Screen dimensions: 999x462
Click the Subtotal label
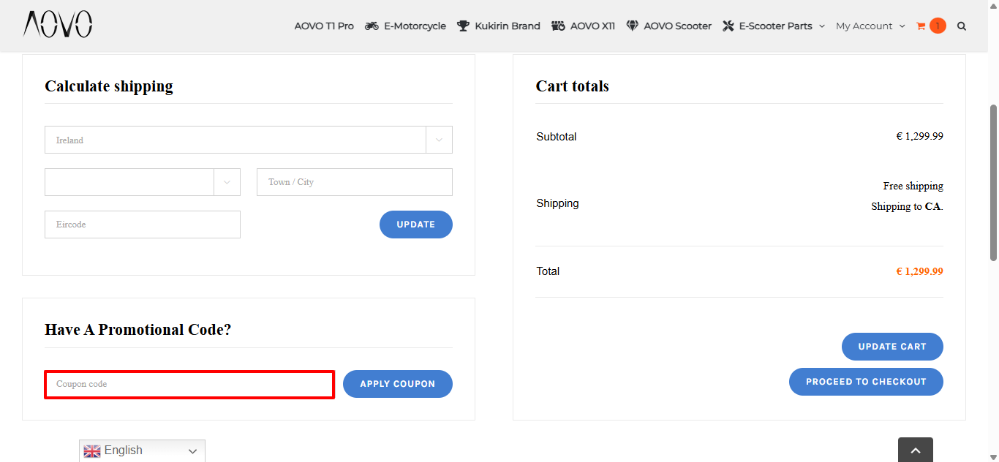[556, 136]
